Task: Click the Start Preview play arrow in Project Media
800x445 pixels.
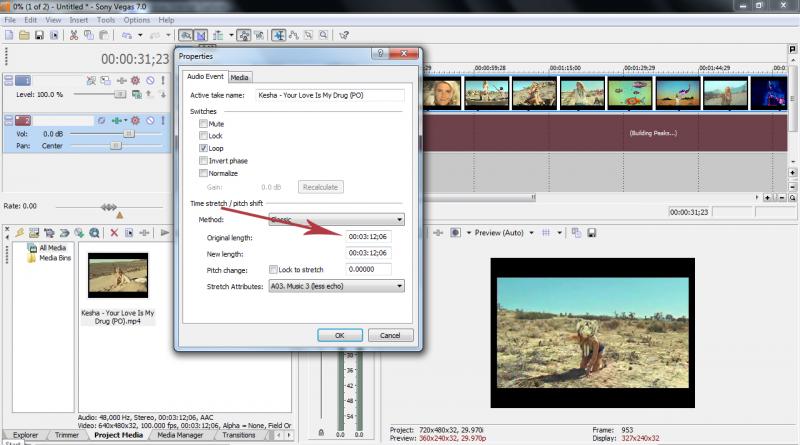Action: 165,233
